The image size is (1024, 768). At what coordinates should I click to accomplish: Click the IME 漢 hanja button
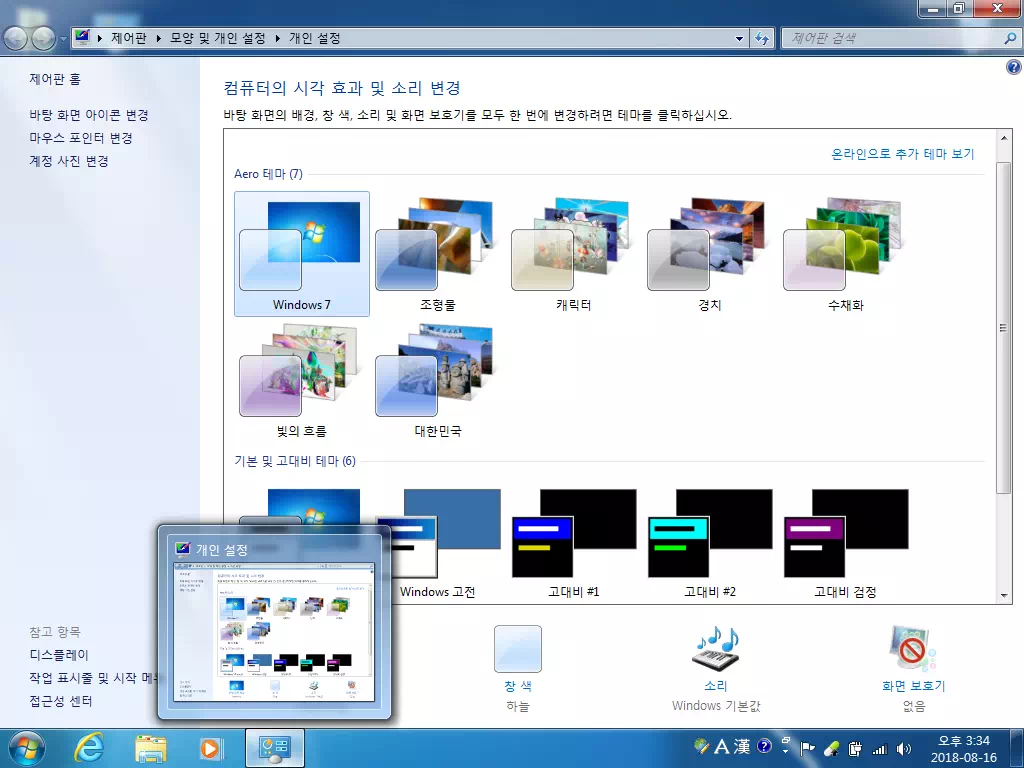point(742,746)
